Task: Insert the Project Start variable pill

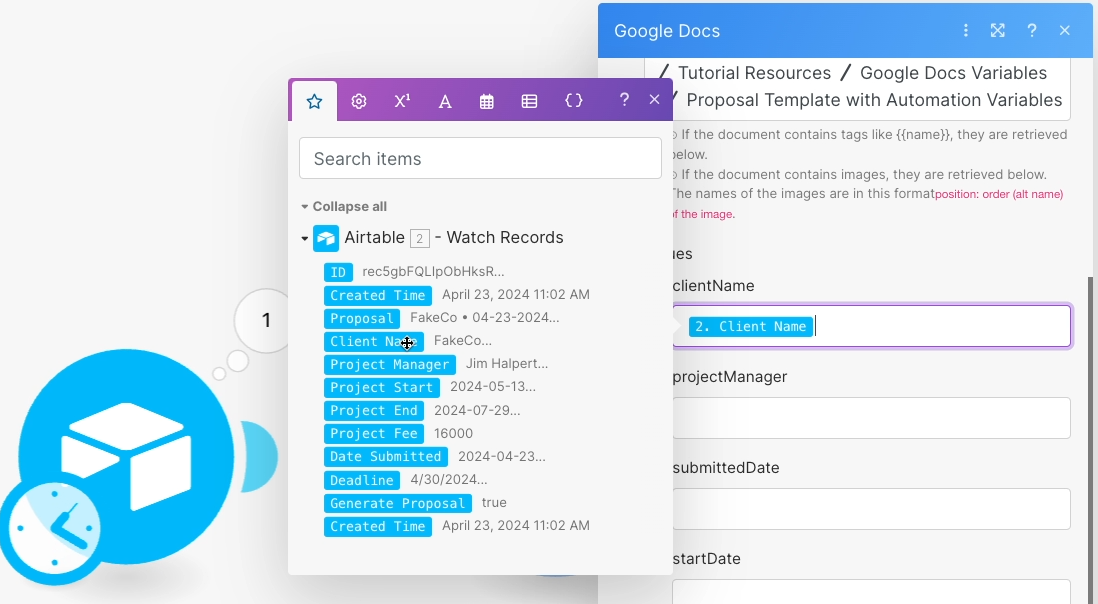Action: click(x=382, y=388)
